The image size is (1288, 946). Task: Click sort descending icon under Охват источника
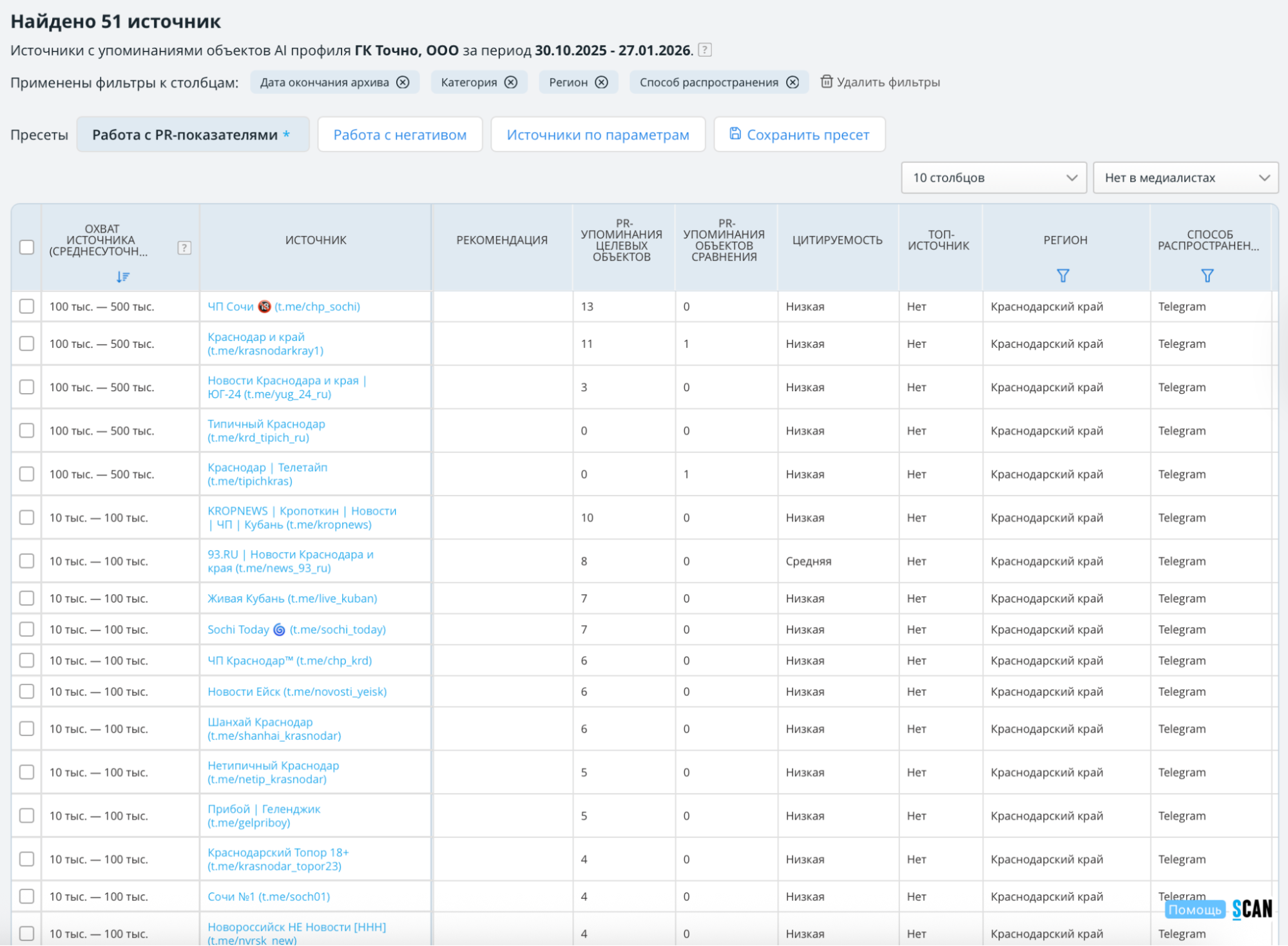point(122,276)
